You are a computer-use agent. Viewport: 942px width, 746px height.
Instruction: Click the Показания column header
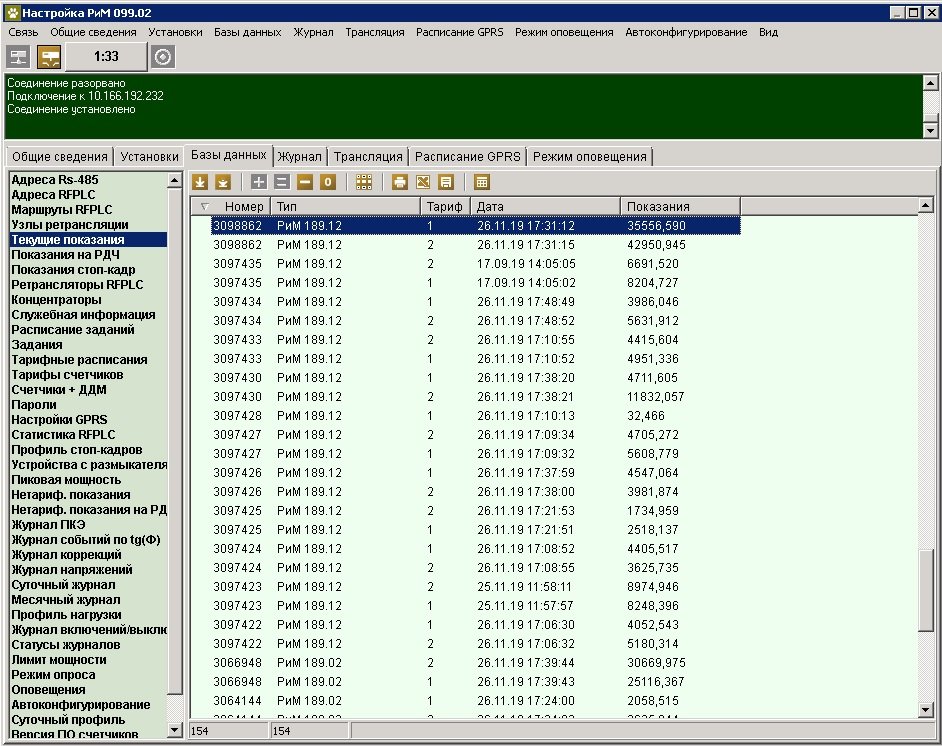coord(680,207)
